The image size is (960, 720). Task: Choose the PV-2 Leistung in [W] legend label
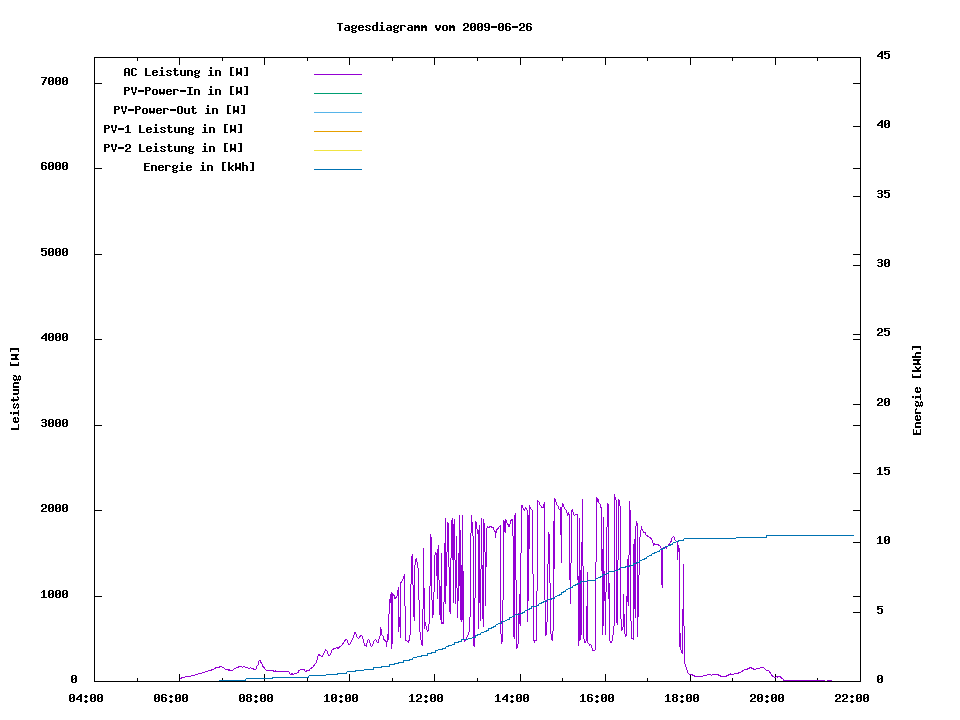point(173,148)
